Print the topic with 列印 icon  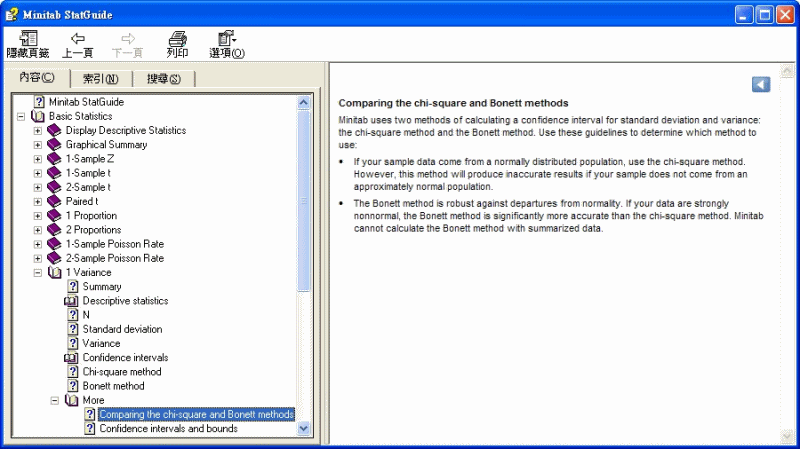(x=177, y=38)
